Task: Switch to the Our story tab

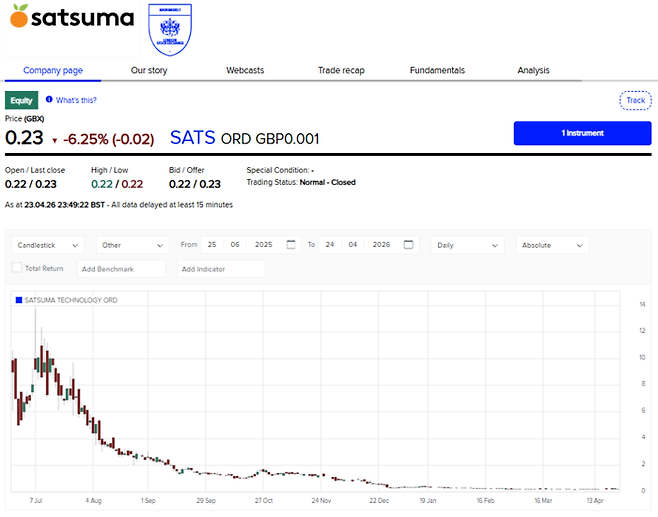Action: (x=149, y=71)
